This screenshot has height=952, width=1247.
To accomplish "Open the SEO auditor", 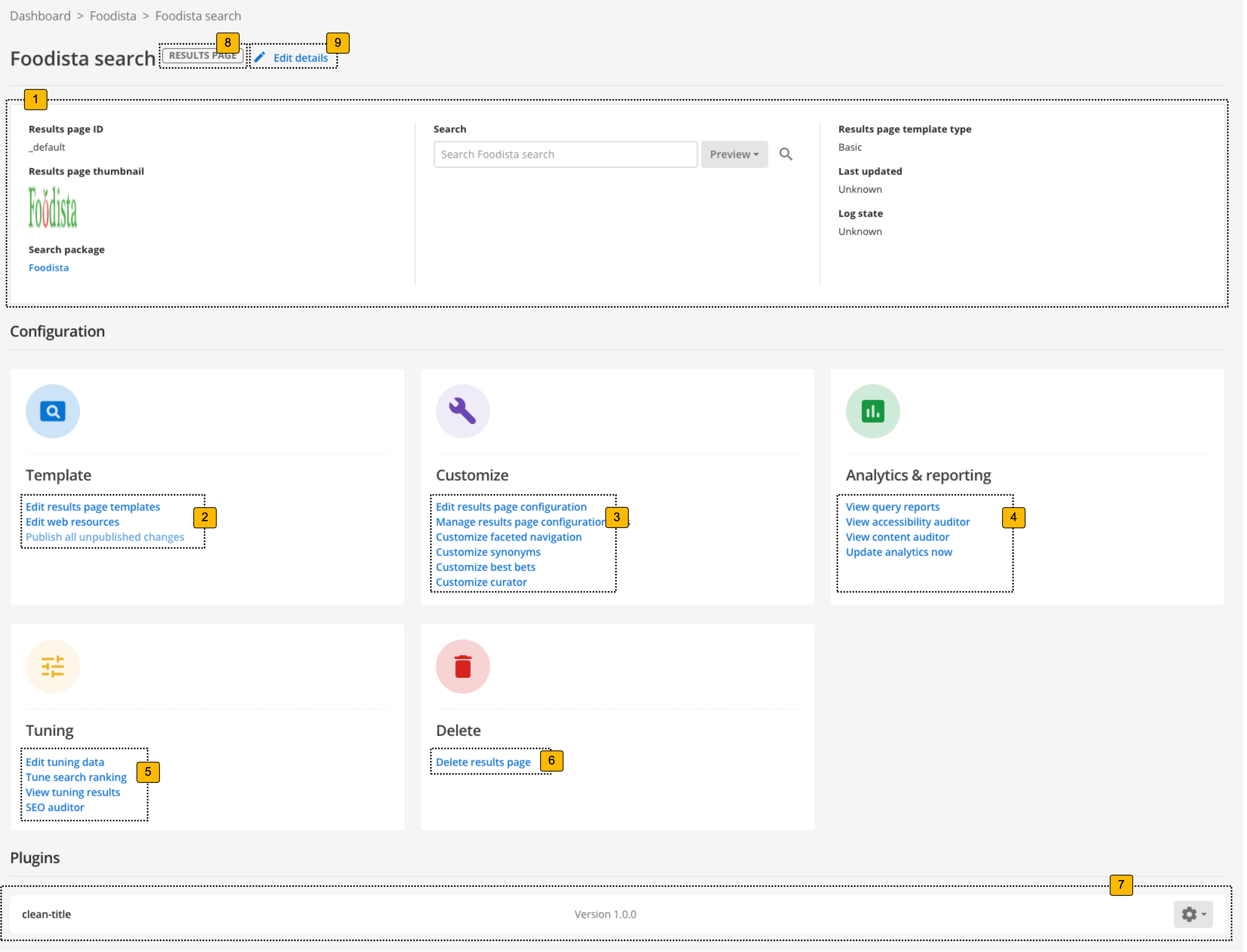I will tap(55, 807).
